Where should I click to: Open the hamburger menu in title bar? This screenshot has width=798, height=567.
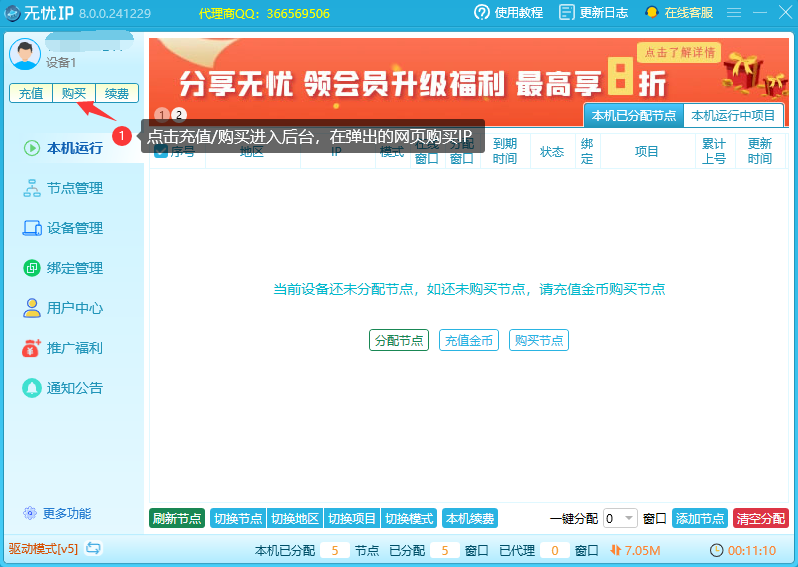tap(733, 13)
